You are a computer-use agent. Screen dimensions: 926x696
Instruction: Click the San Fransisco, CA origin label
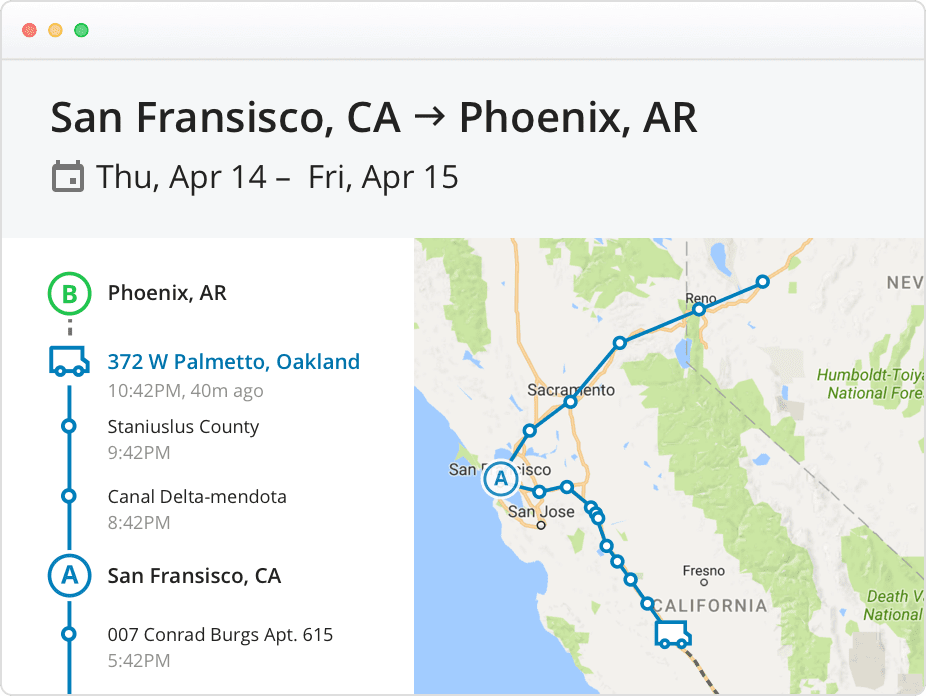coord(194,576)
